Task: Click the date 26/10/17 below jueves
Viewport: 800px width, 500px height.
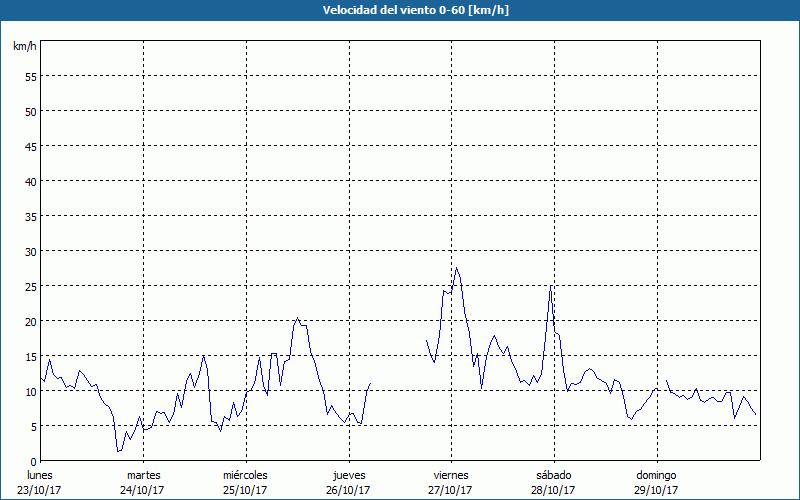Action: [348, 490]
